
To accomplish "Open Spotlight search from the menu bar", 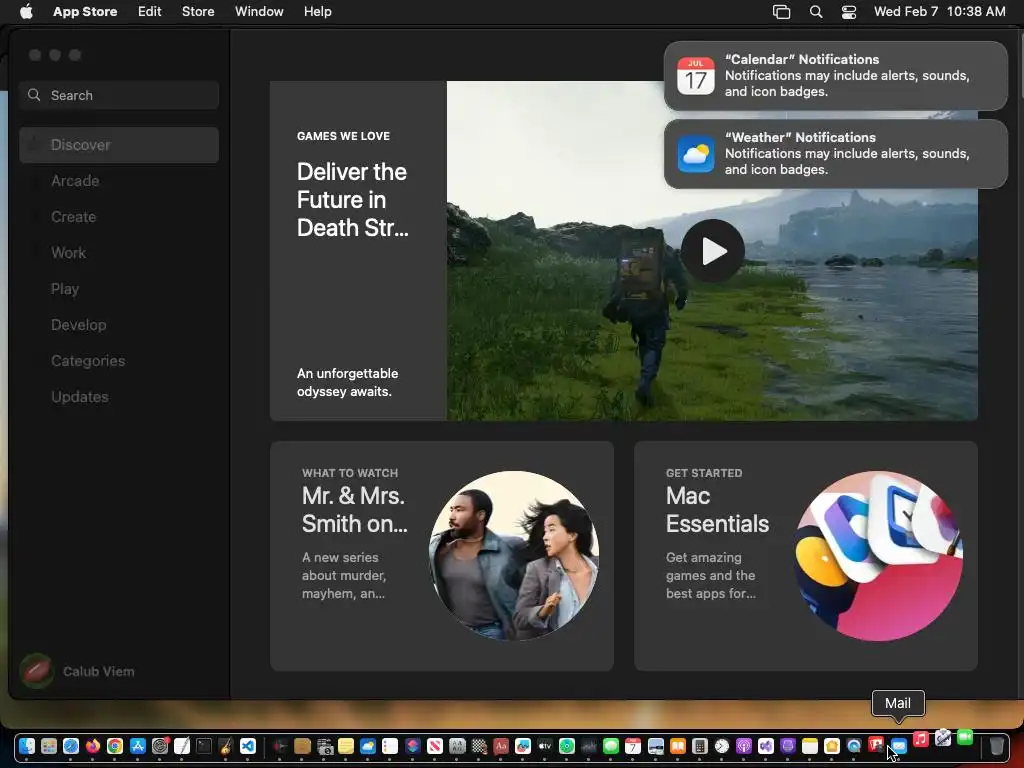I will (x=816, y=11).
